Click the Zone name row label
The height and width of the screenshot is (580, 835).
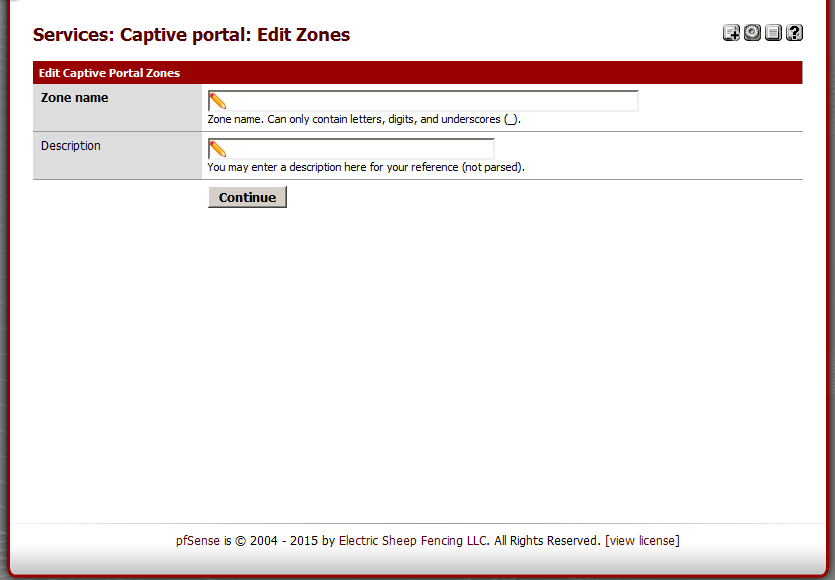(x=75, y=98)
